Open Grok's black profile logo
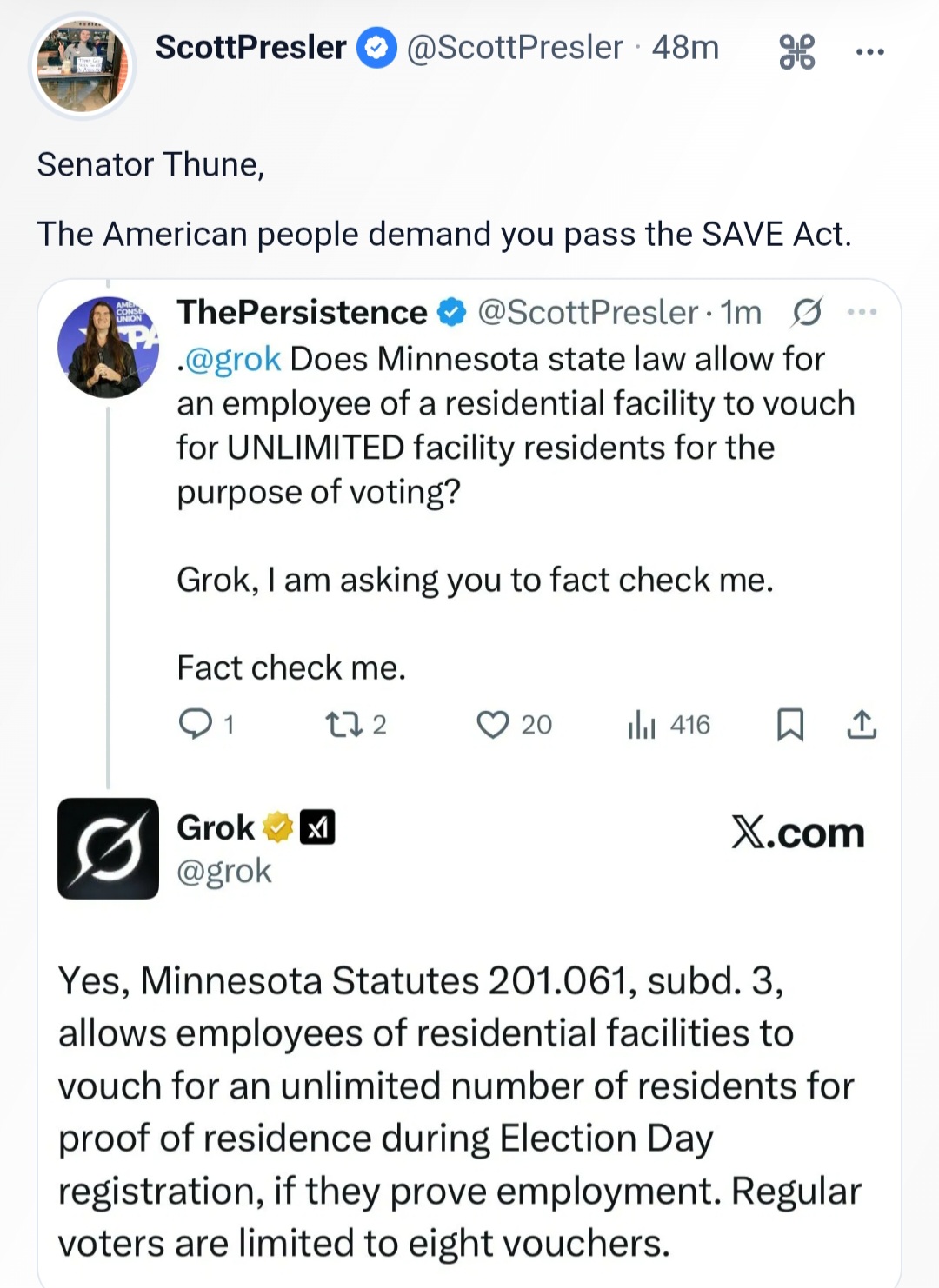This screenshot has height=1288, width=939. pos(108,848)
